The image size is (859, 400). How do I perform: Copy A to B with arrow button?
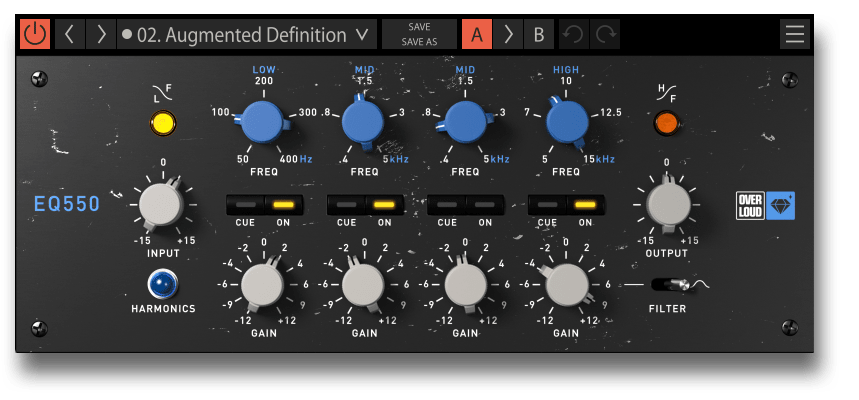508,35
